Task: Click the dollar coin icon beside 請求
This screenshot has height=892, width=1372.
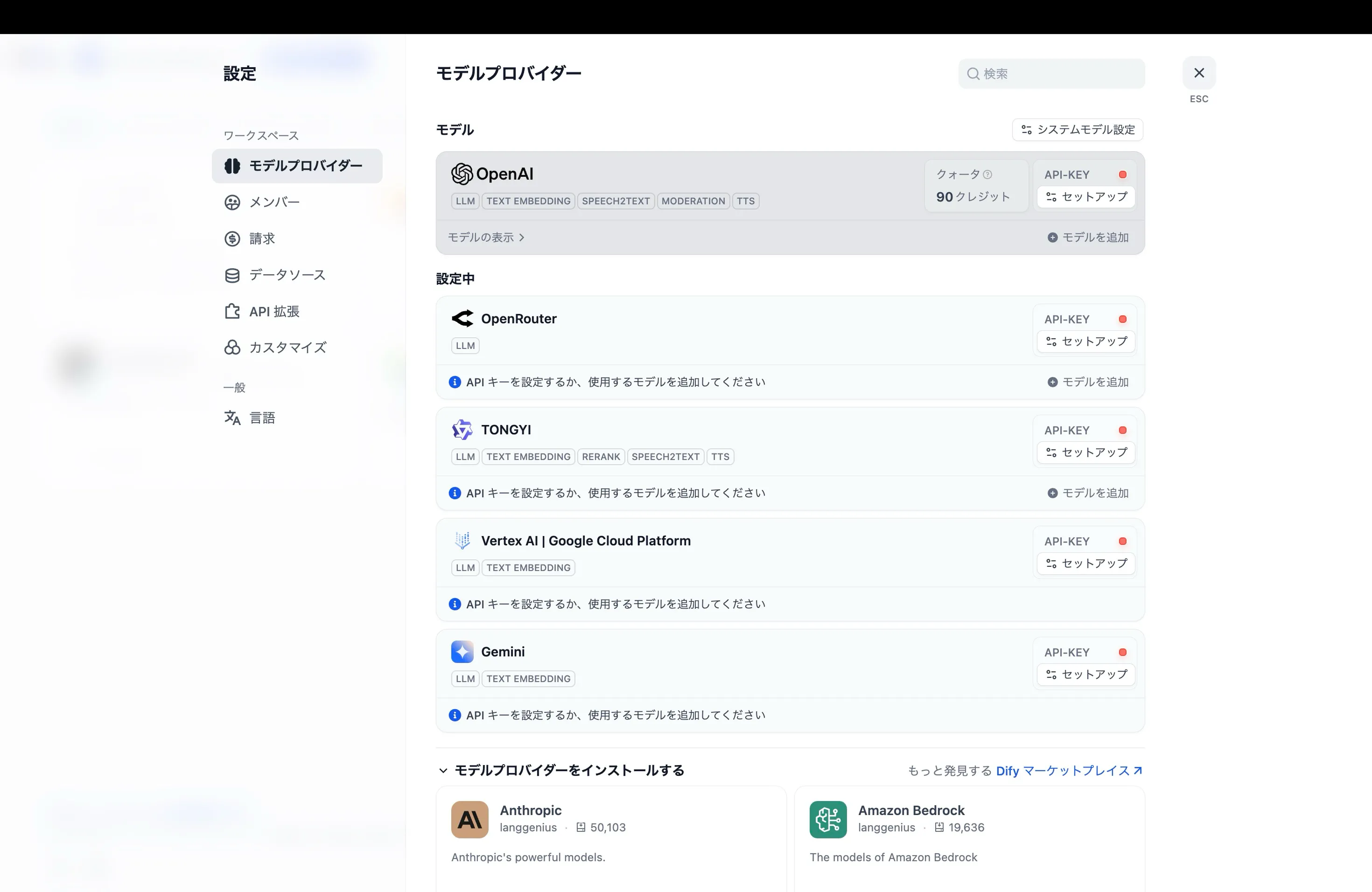Action: pos(232,238)
